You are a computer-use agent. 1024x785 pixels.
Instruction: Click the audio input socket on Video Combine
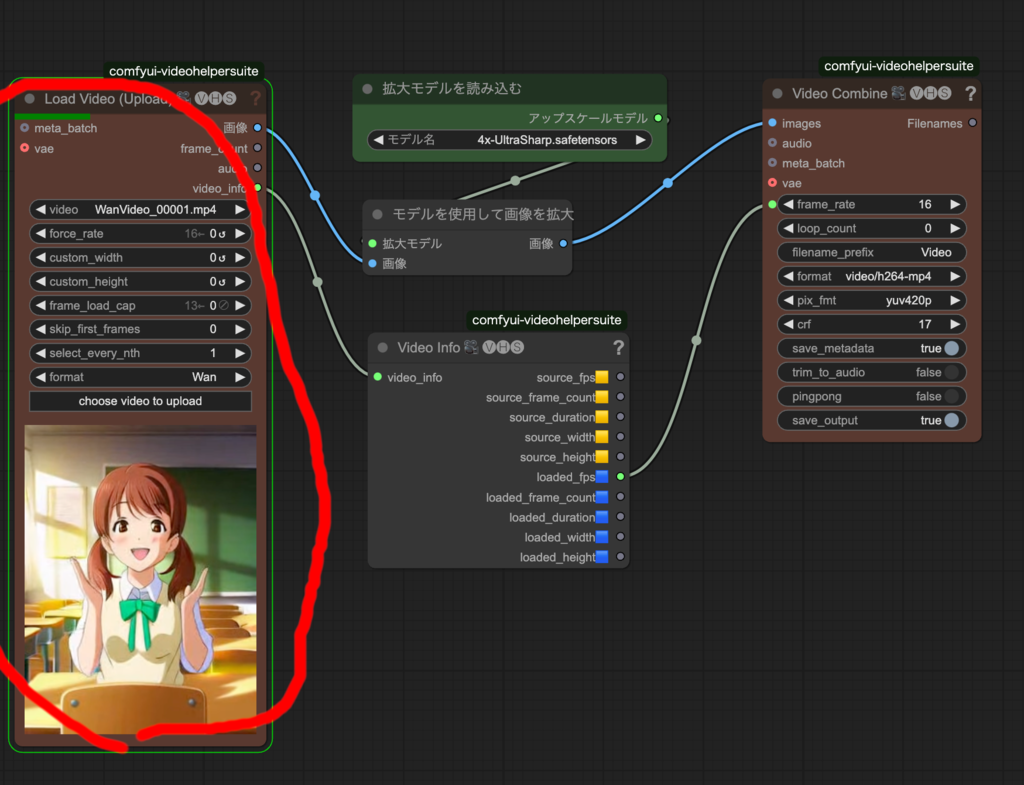(773, 142)
